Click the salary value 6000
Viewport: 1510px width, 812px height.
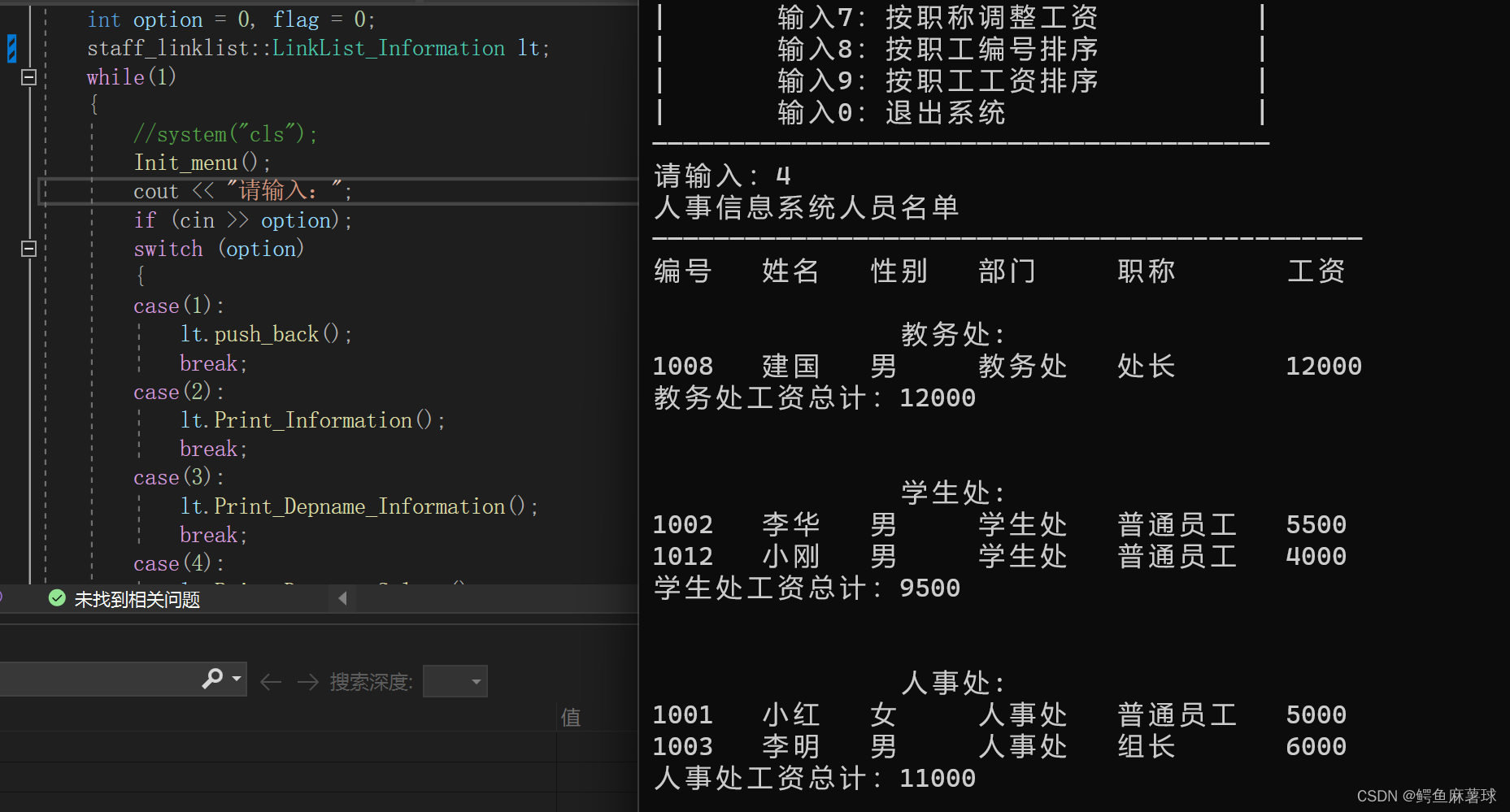(1316, 746)
